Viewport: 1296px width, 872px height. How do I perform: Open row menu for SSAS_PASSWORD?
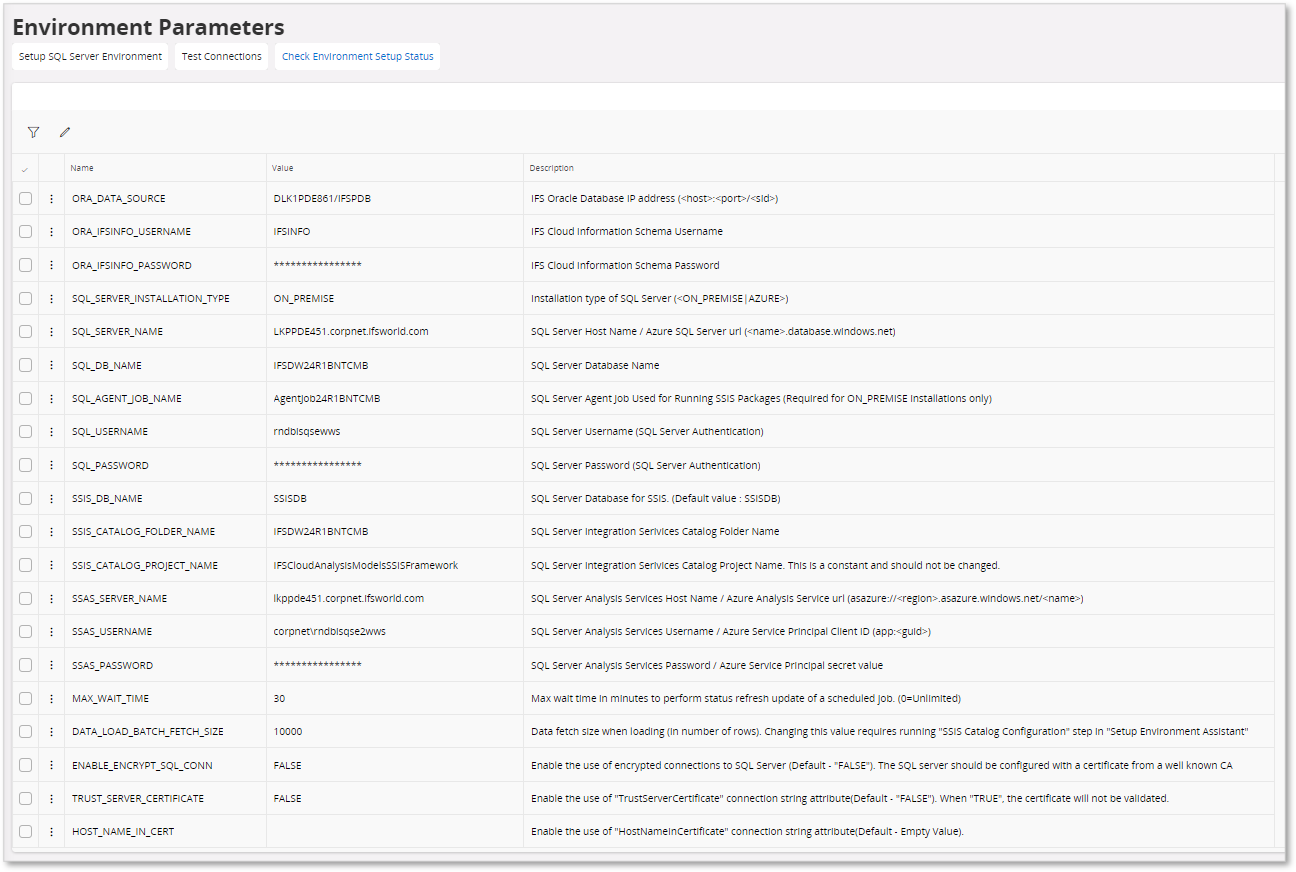pyautogui.click(x=51, y=665)
